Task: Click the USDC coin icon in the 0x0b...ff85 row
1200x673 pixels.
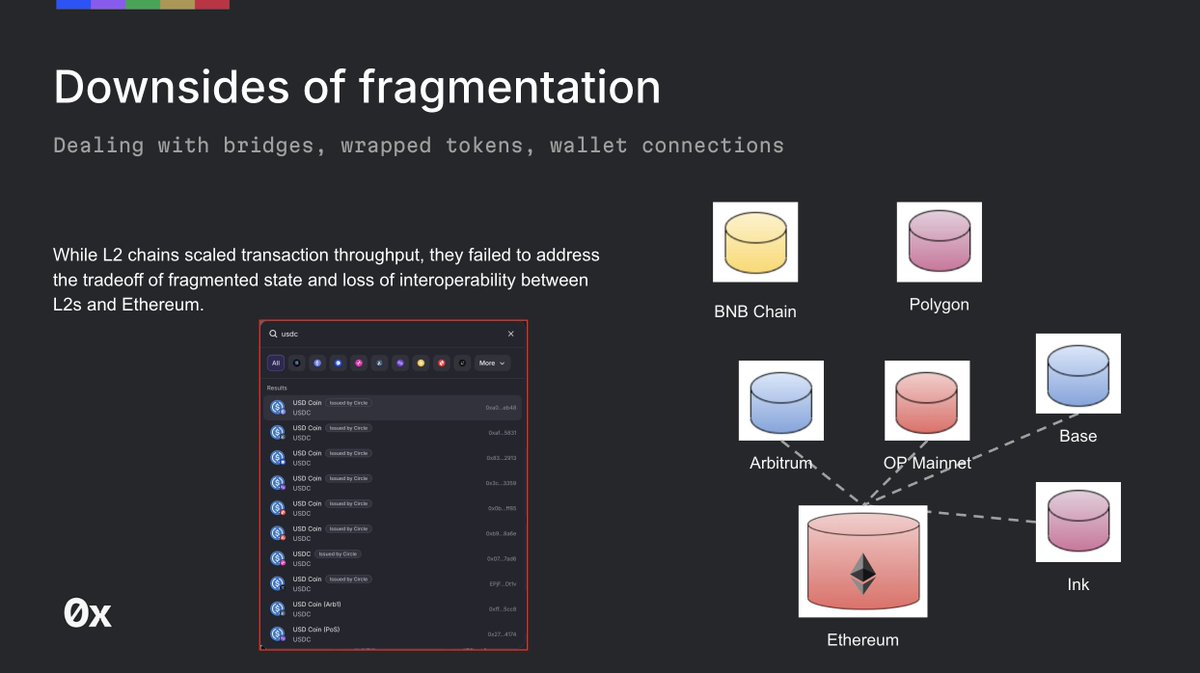Action: 278,508
